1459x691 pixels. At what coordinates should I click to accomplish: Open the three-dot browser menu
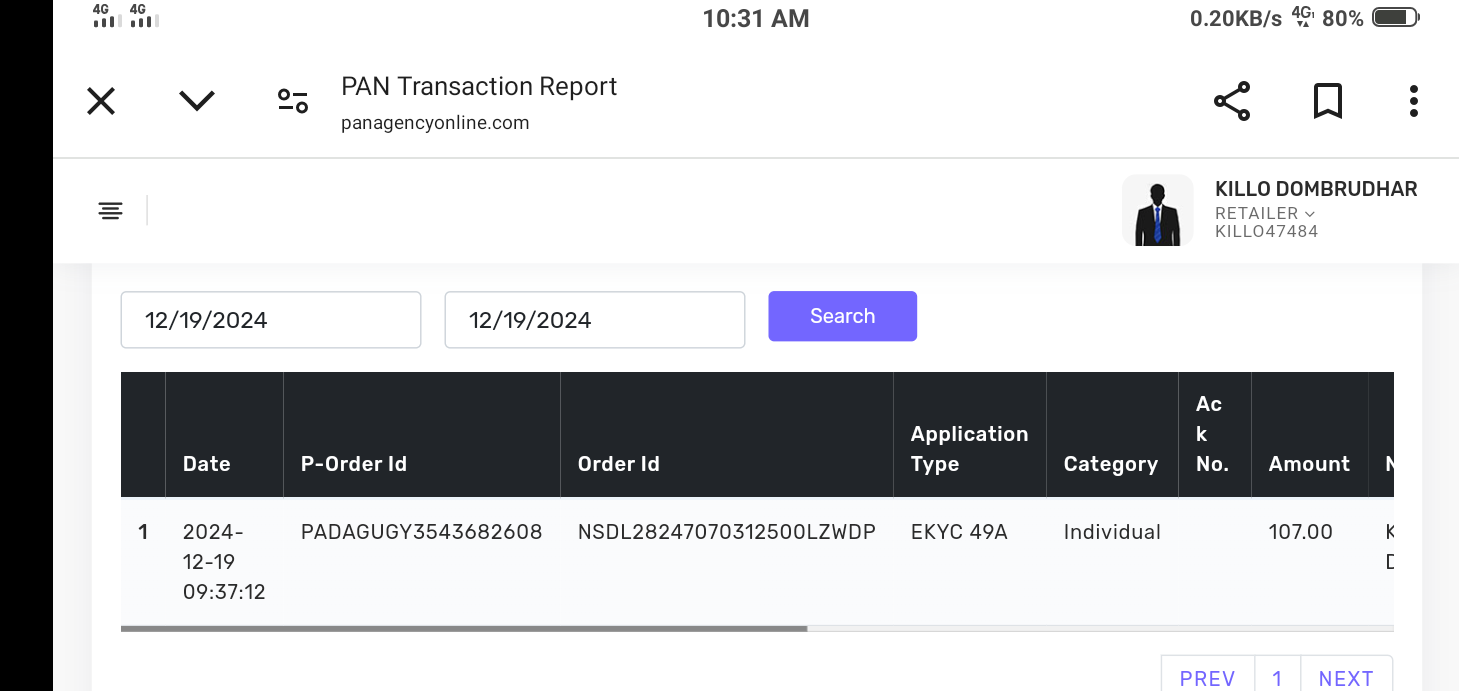tap(1413, 101)
